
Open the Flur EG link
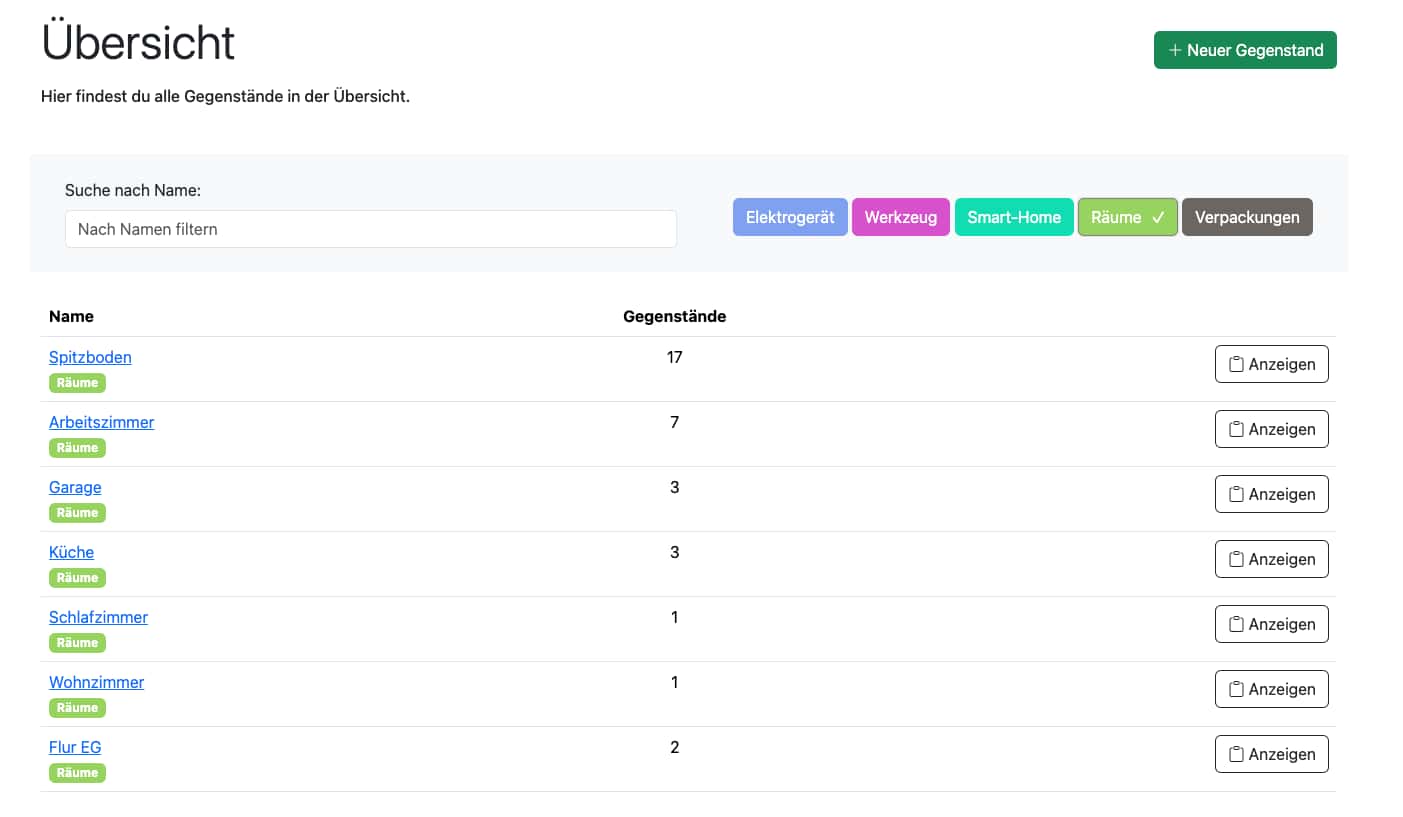tap(75, 747)
